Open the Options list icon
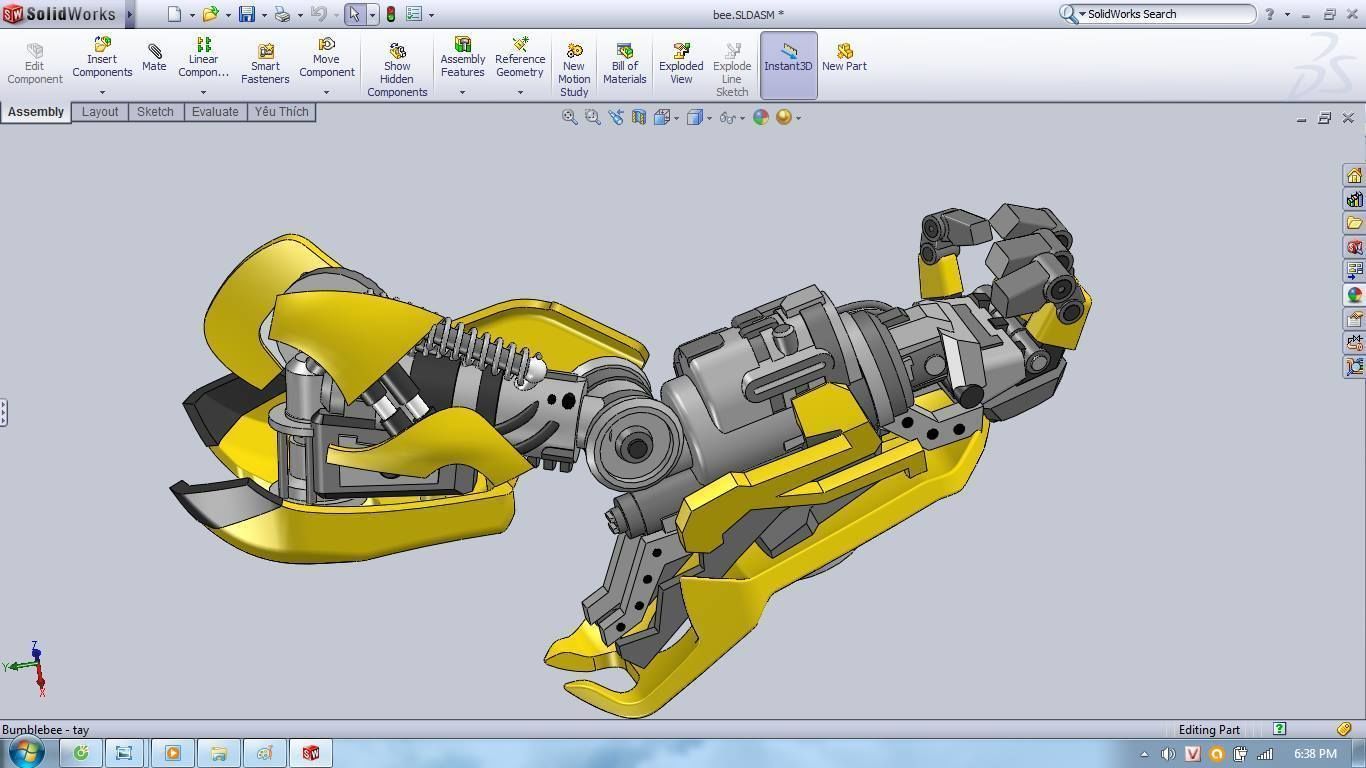 (x=414, y=14)
